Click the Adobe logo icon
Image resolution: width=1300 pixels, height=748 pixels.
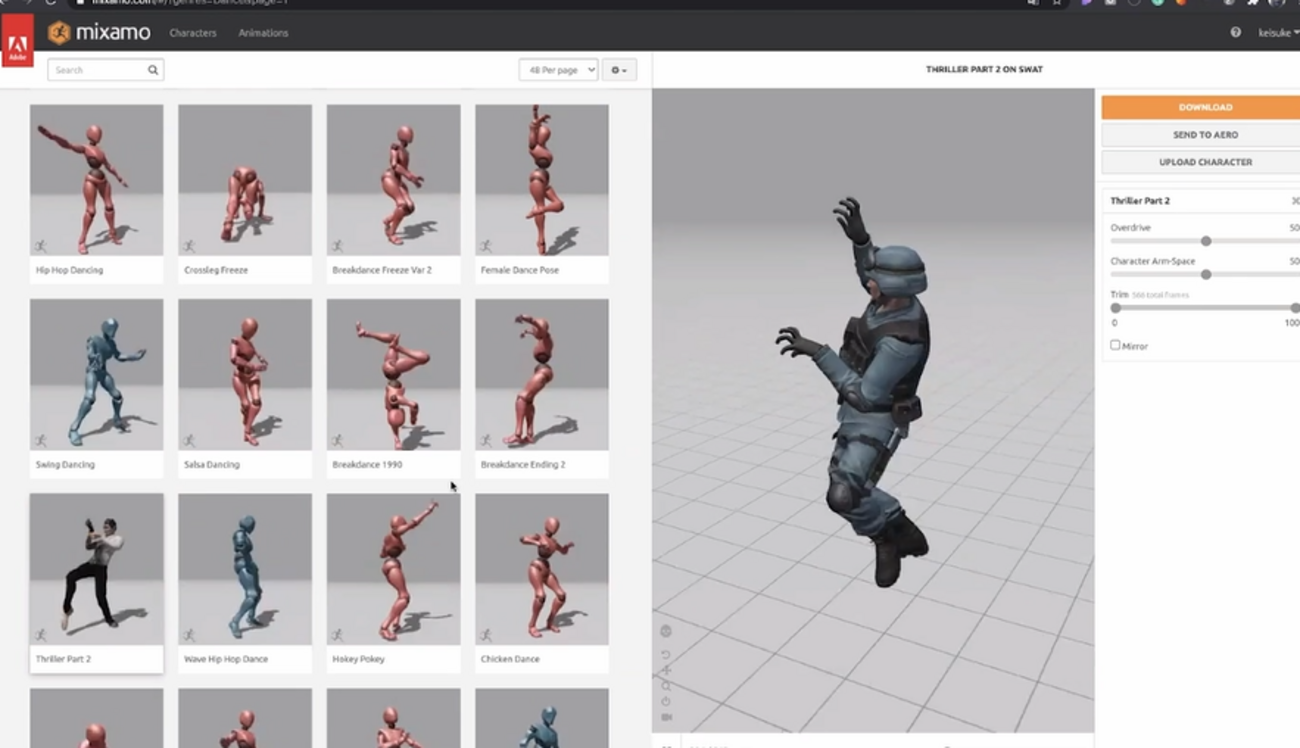click(x=17, y=46)
